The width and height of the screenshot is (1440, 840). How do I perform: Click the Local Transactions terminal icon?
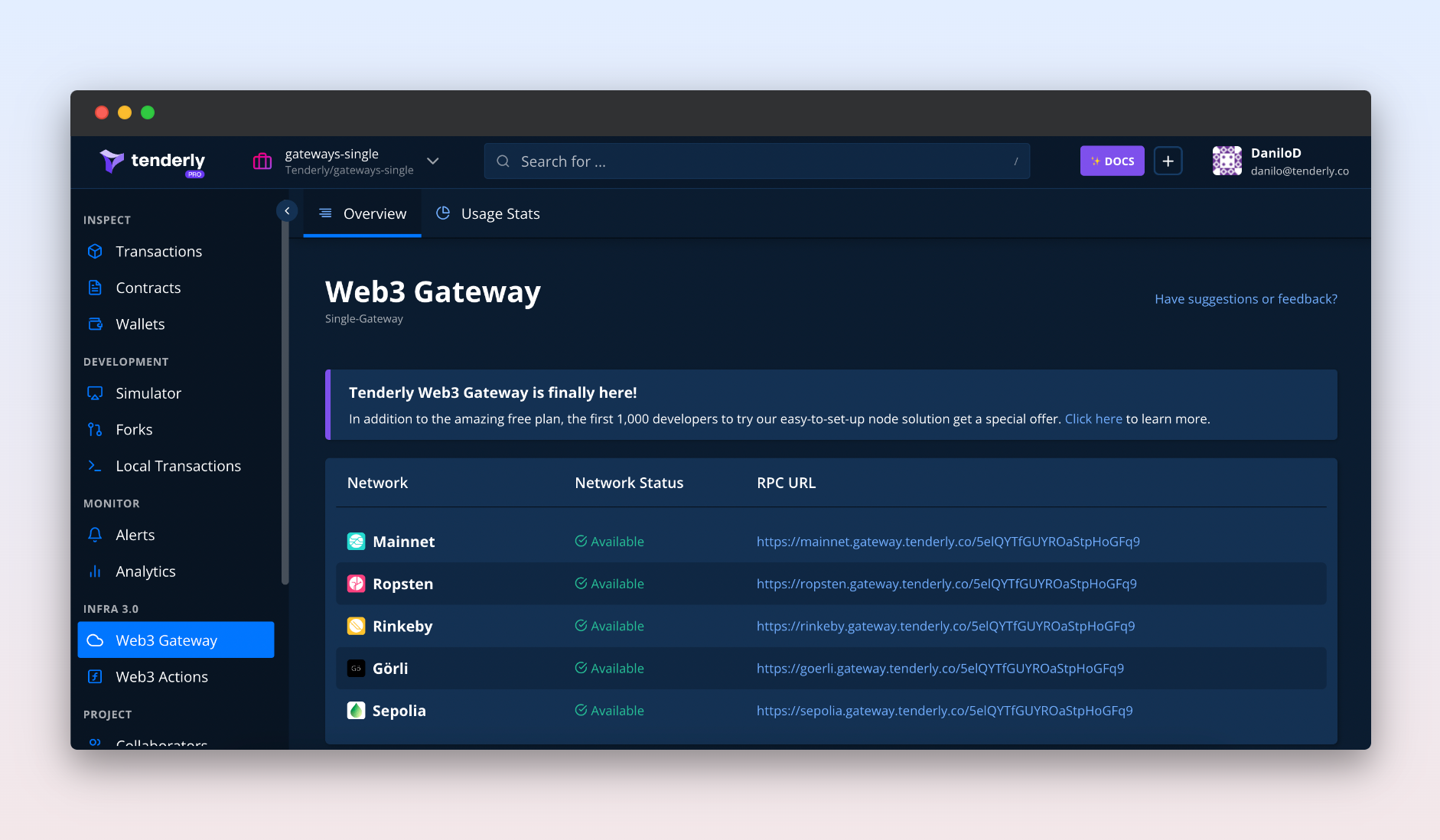95,466
